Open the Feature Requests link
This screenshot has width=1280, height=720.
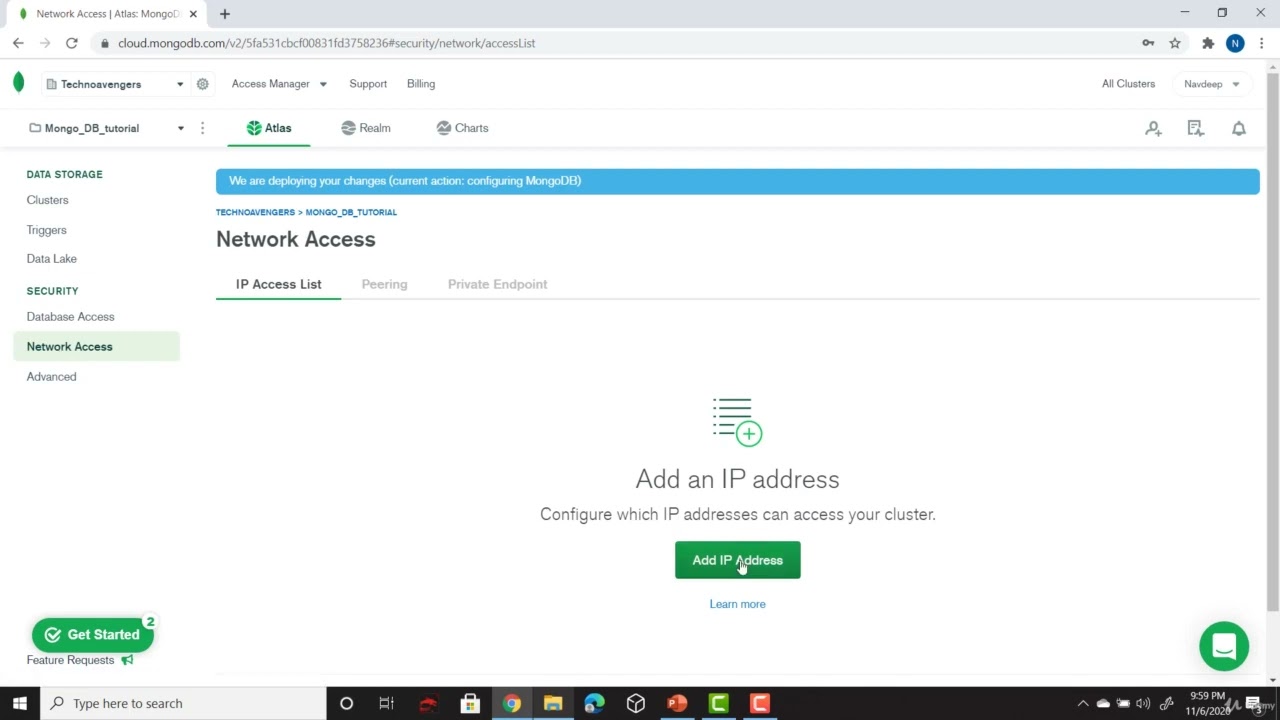[x=70, y=660]
